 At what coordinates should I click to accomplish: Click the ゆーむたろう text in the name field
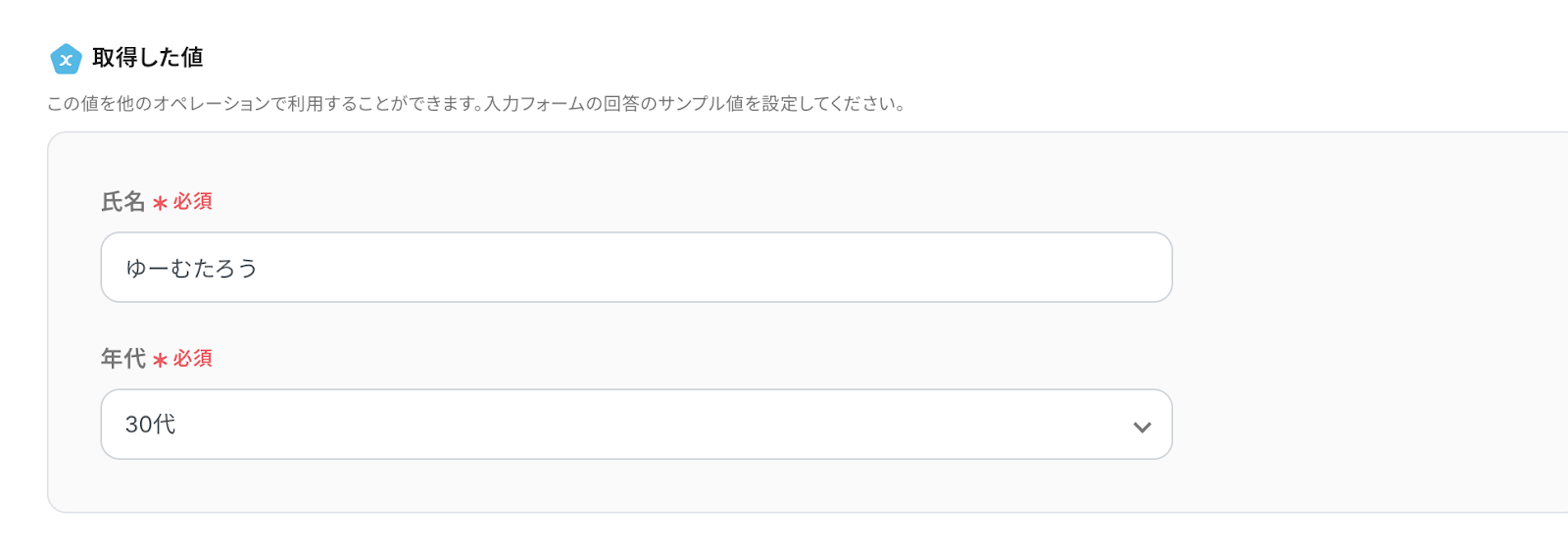coord(191,268)
